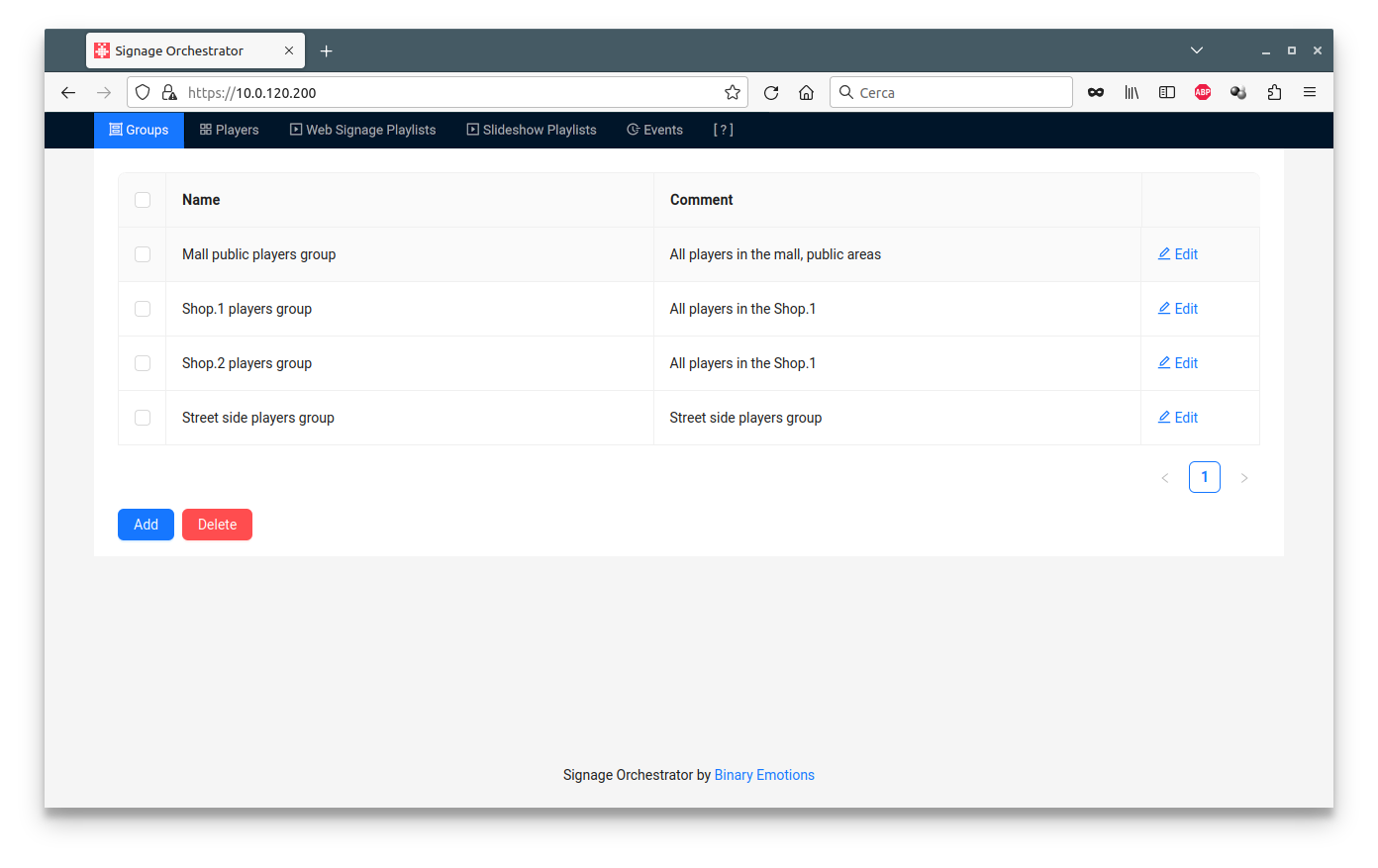The height and width of the screenshot is (868, 1378).
Task: Click the browser back arrow
Action: [68, 92]
